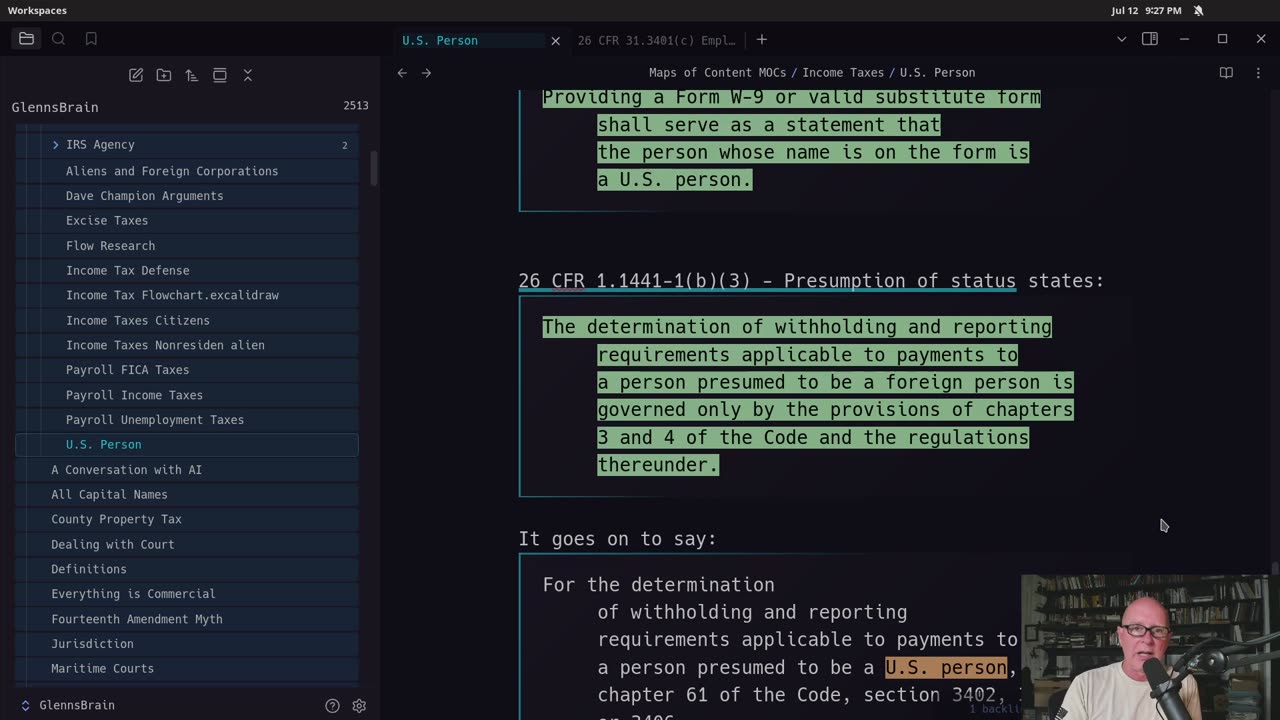The height and width of the screenshot is (720, 1280).
Task: Create a new note
Action: (x=136, y=75)
